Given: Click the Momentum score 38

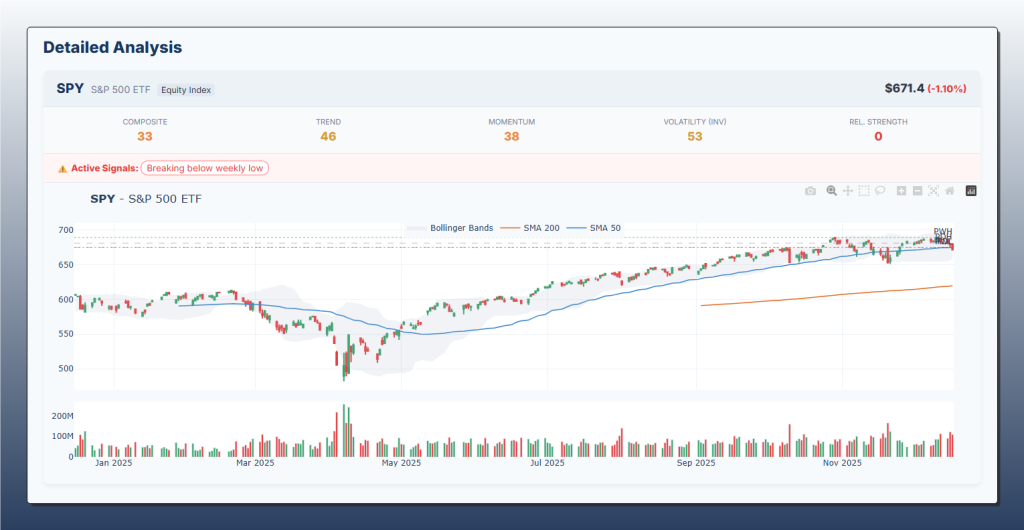Looking at the screenshot, I should click(x=511, y=136).
